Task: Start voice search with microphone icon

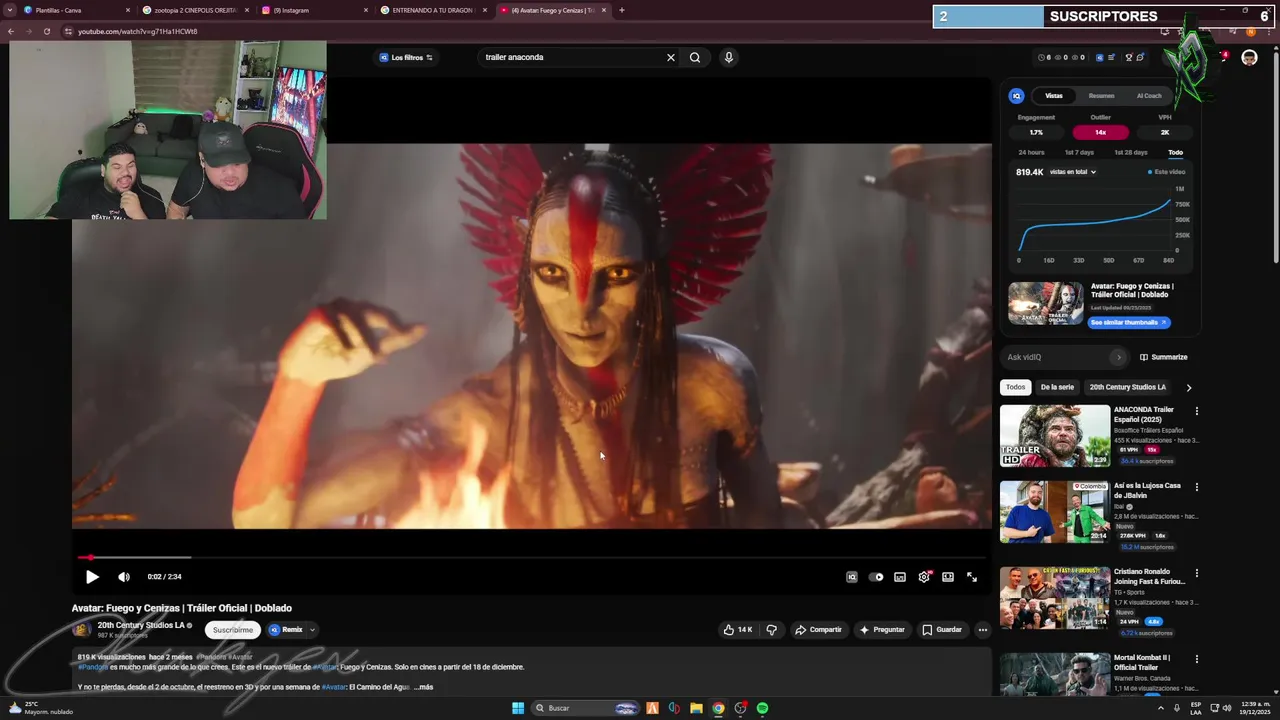Action: (x=729, y=57)
